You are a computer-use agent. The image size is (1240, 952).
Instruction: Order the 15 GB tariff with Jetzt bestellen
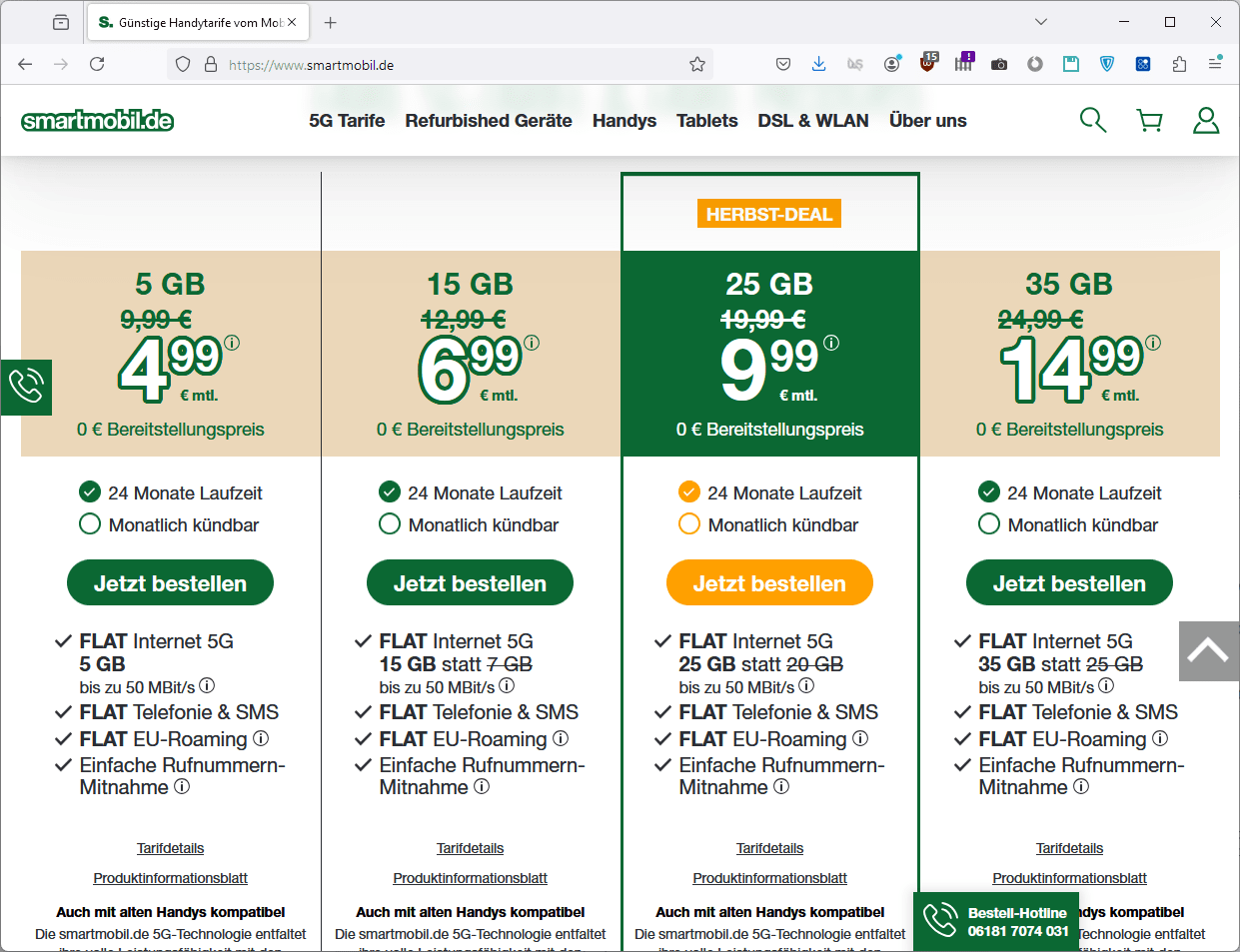coord(470,582)
